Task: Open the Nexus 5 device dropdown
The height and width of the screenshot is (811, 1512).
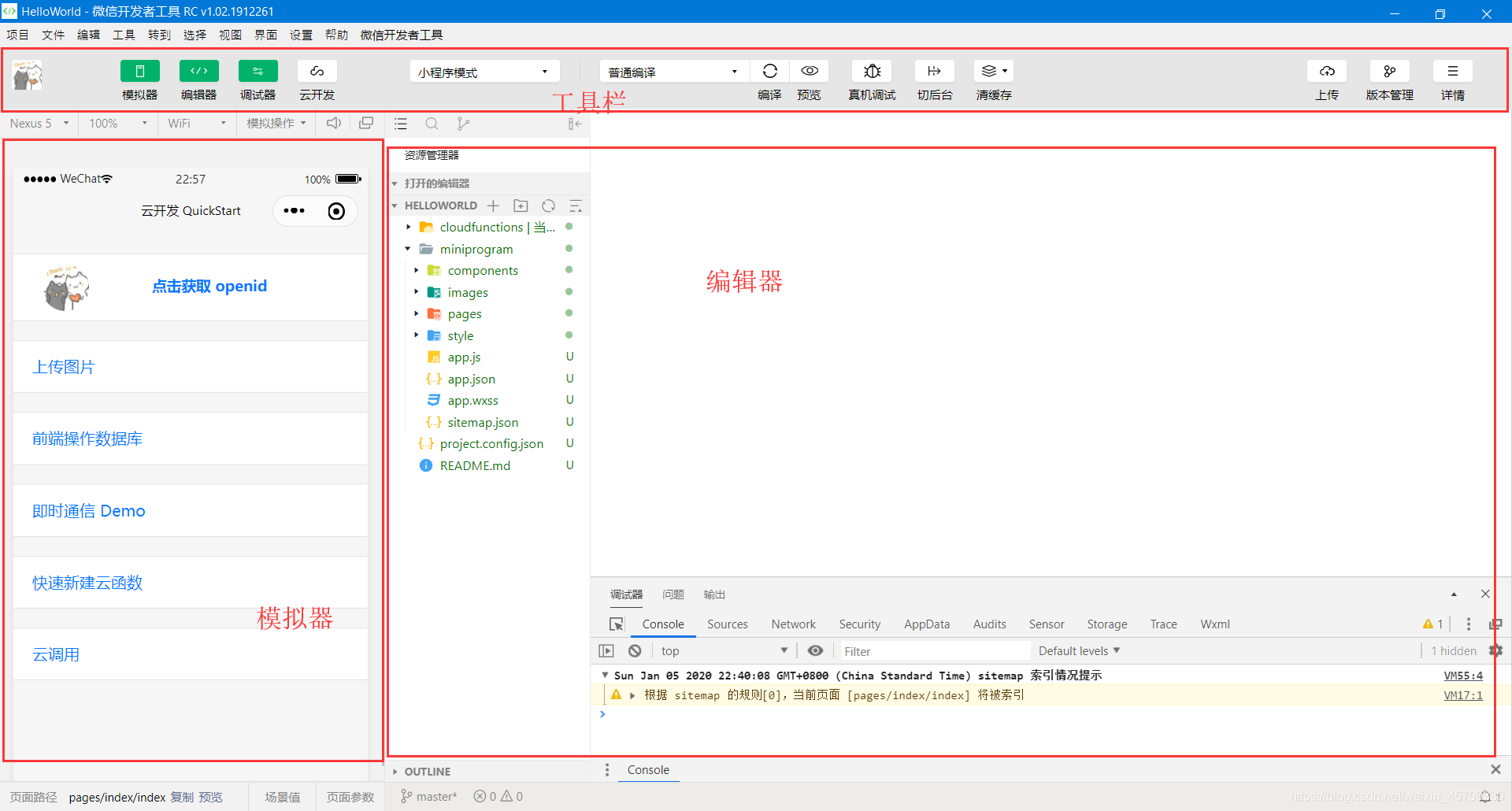Action: coord(39,124)
